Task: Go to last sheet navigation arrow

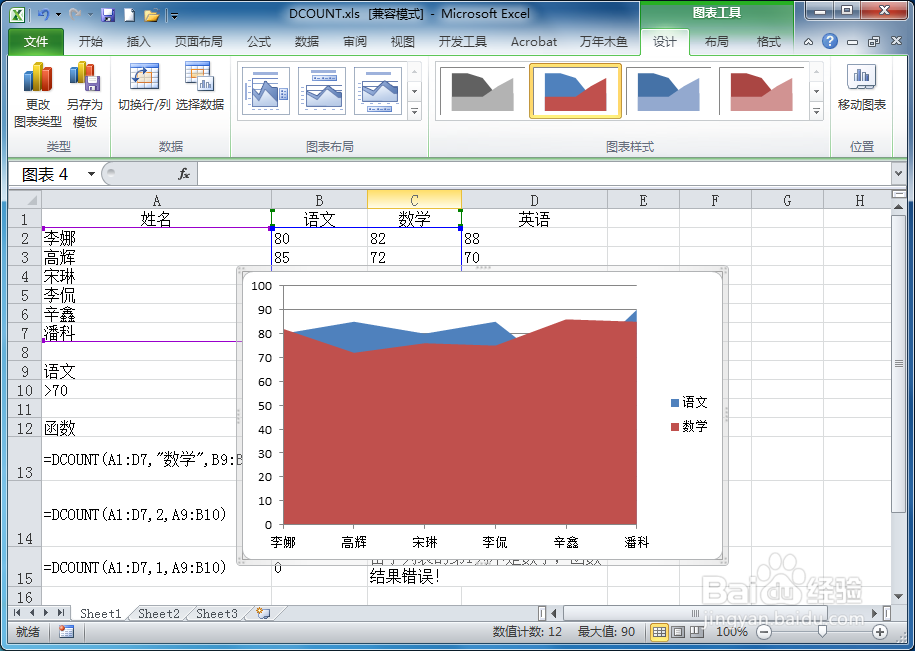Action: (61, 613)
